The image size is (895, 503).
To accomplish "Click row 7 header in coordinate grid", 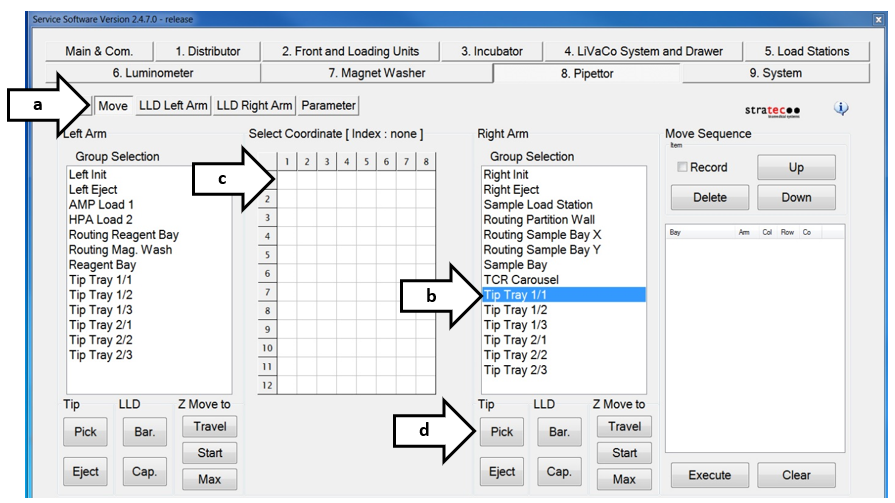I will coord(267,292).
